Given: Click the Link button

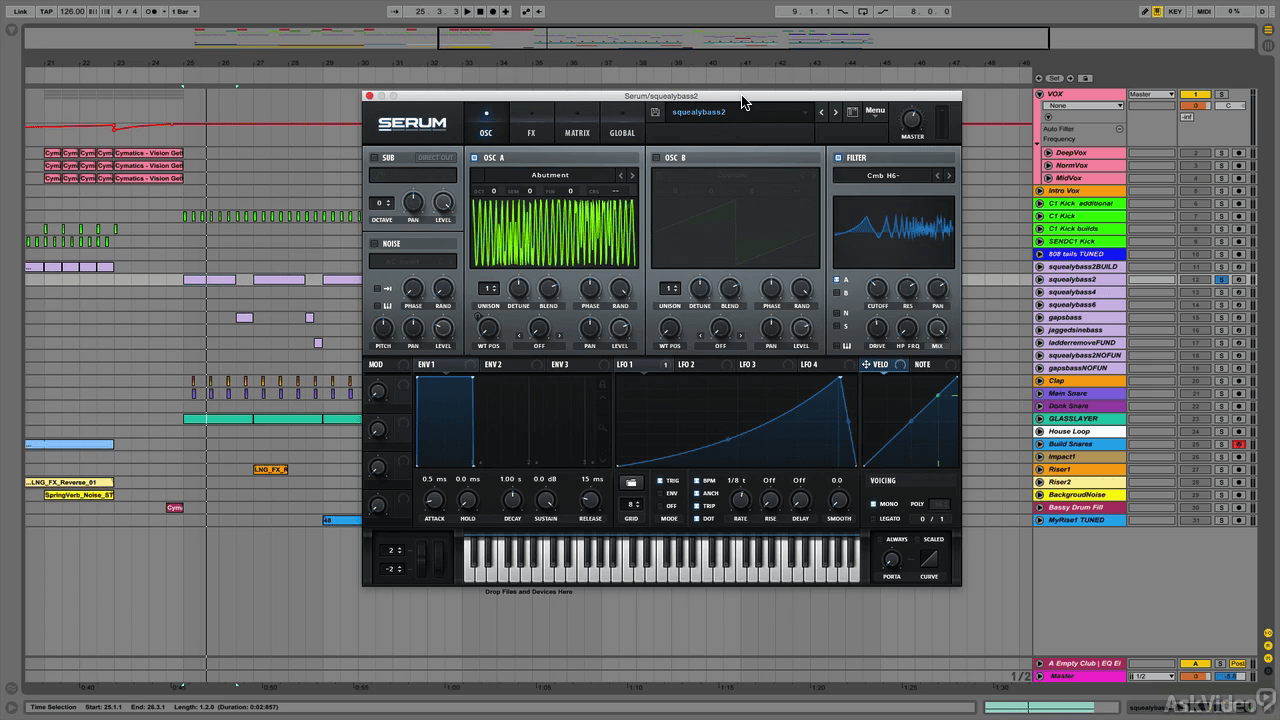Looking at the screenshot, I should click(x=20, y=12).
